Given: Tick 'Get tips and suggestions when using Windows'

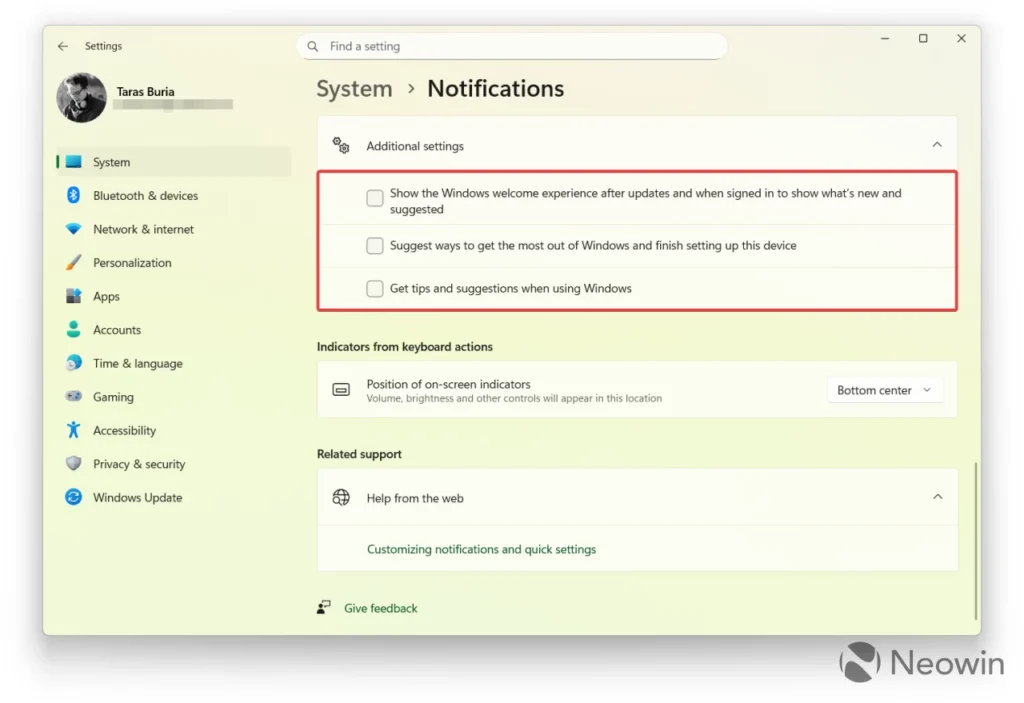Looking at the screenshot, I should tap(375, 289).
